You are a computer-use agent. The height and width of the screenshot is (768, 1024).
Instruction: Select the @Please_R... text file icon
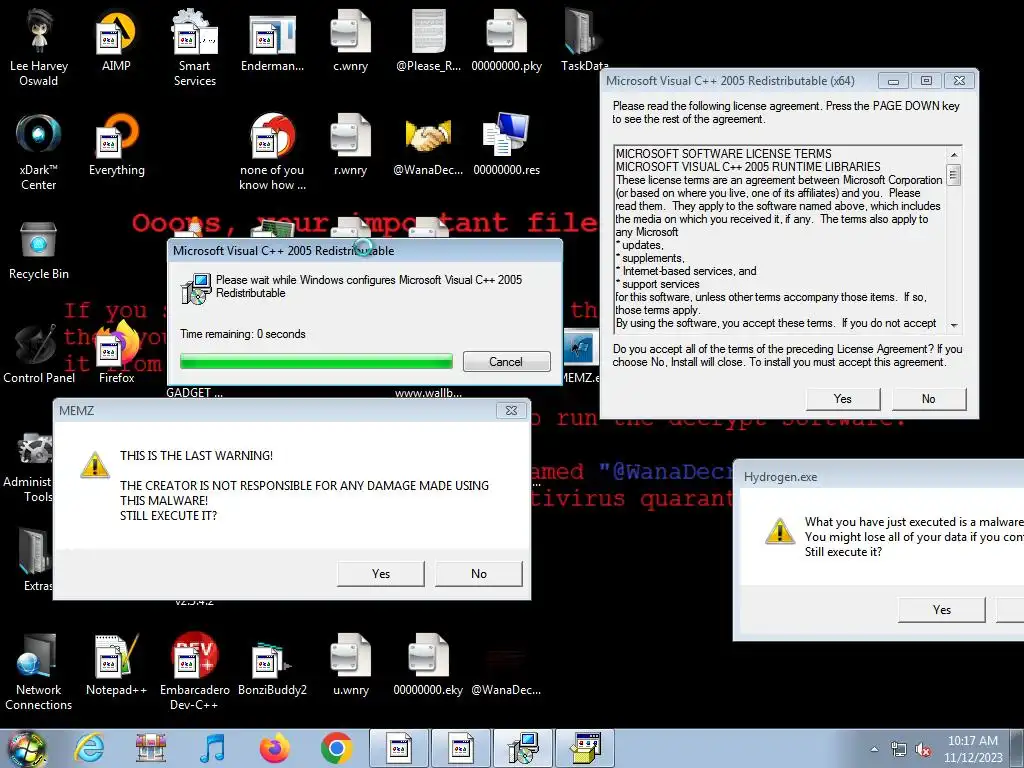pos(428,40)
